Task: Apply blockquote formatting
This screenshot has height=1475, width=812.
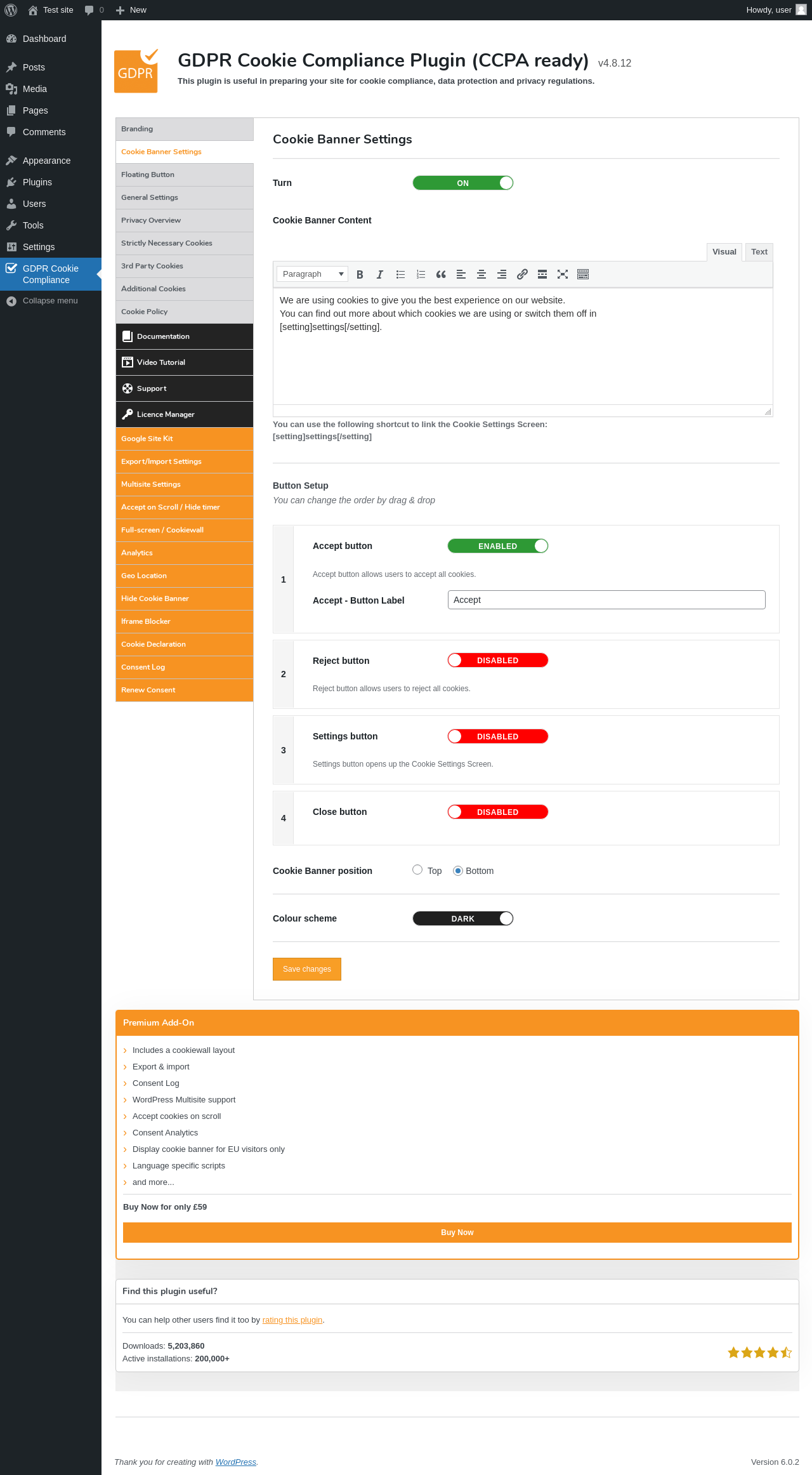Action: tap(441, 274)
